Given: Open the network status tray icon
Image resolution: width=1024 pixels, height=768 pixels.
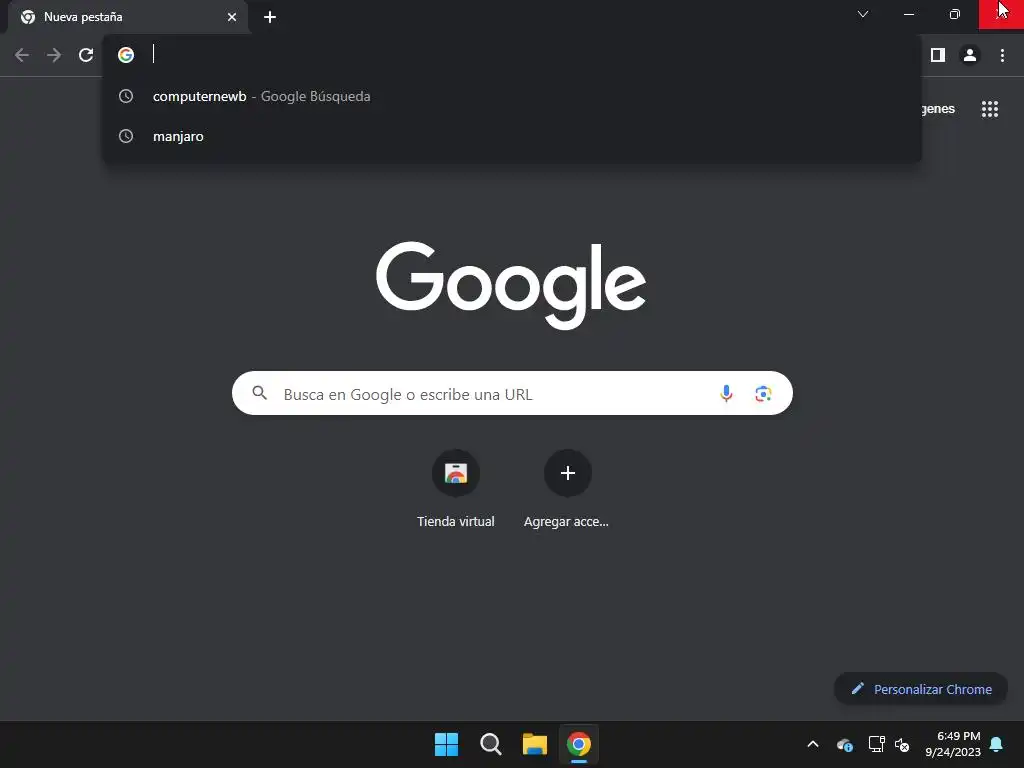Looking at the screenshot, I should pos(876,744).
